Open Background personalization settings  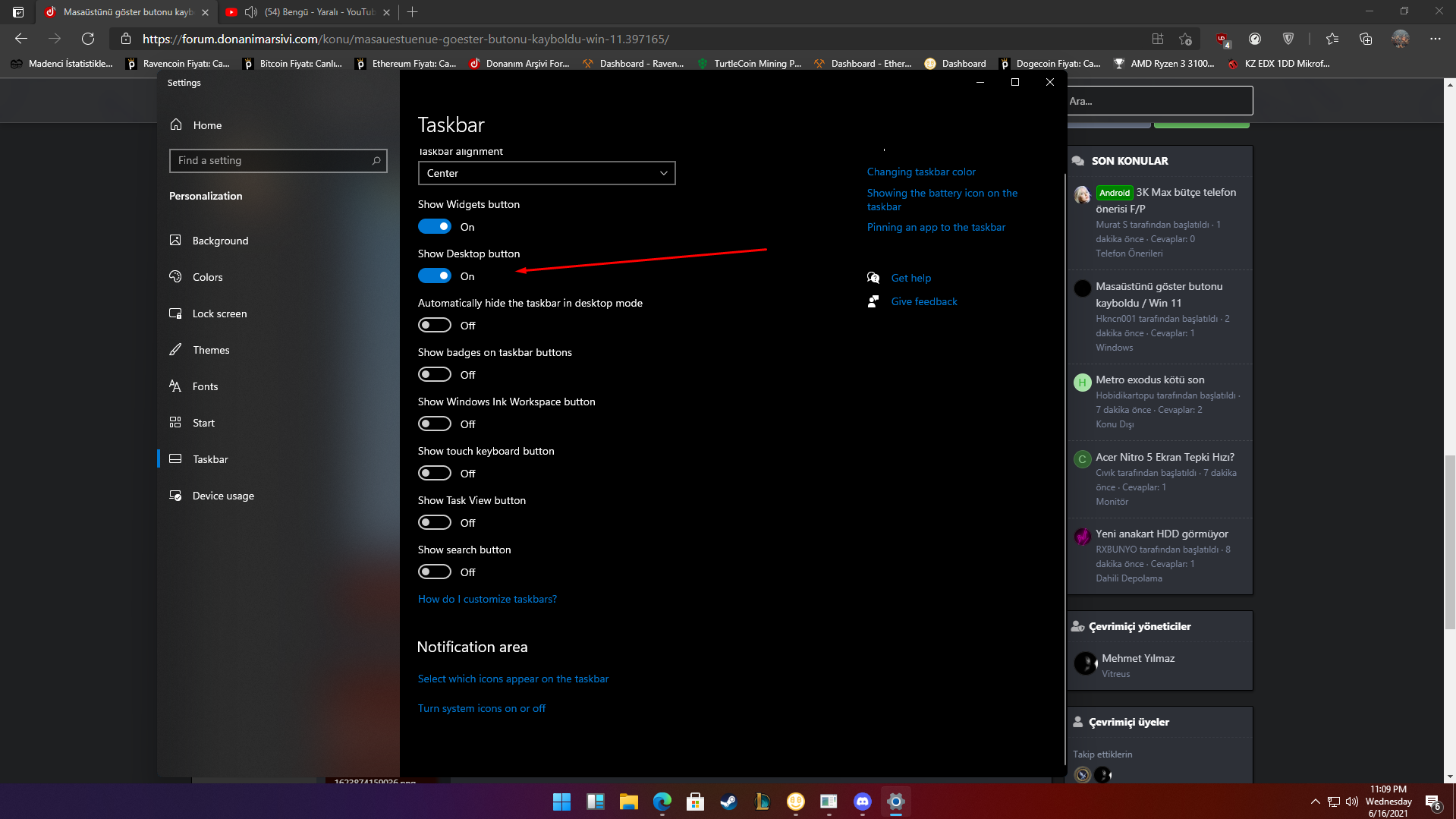coord(220,241)
